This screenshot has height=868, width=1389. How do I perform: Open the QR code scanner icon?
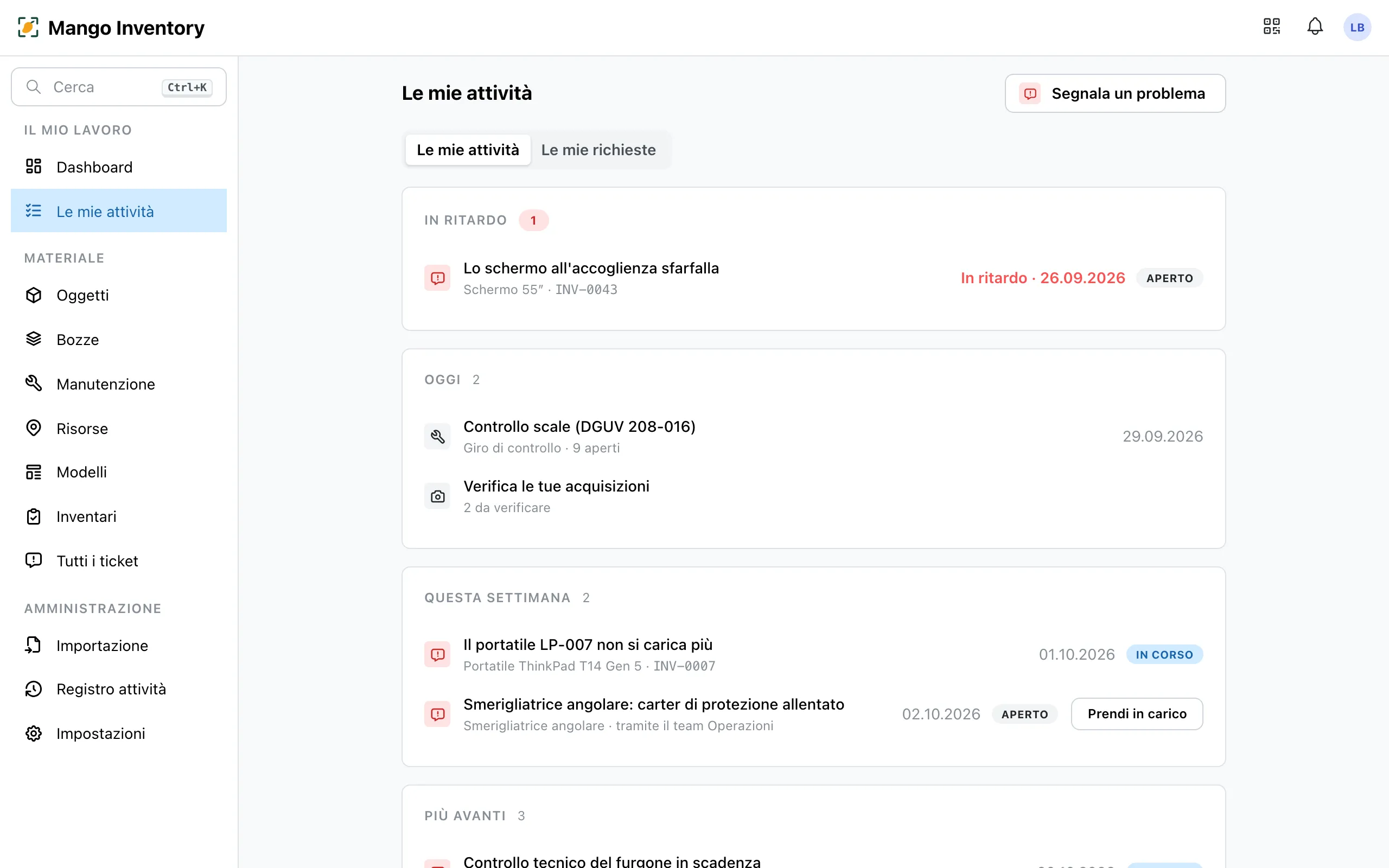point(1271,27)
